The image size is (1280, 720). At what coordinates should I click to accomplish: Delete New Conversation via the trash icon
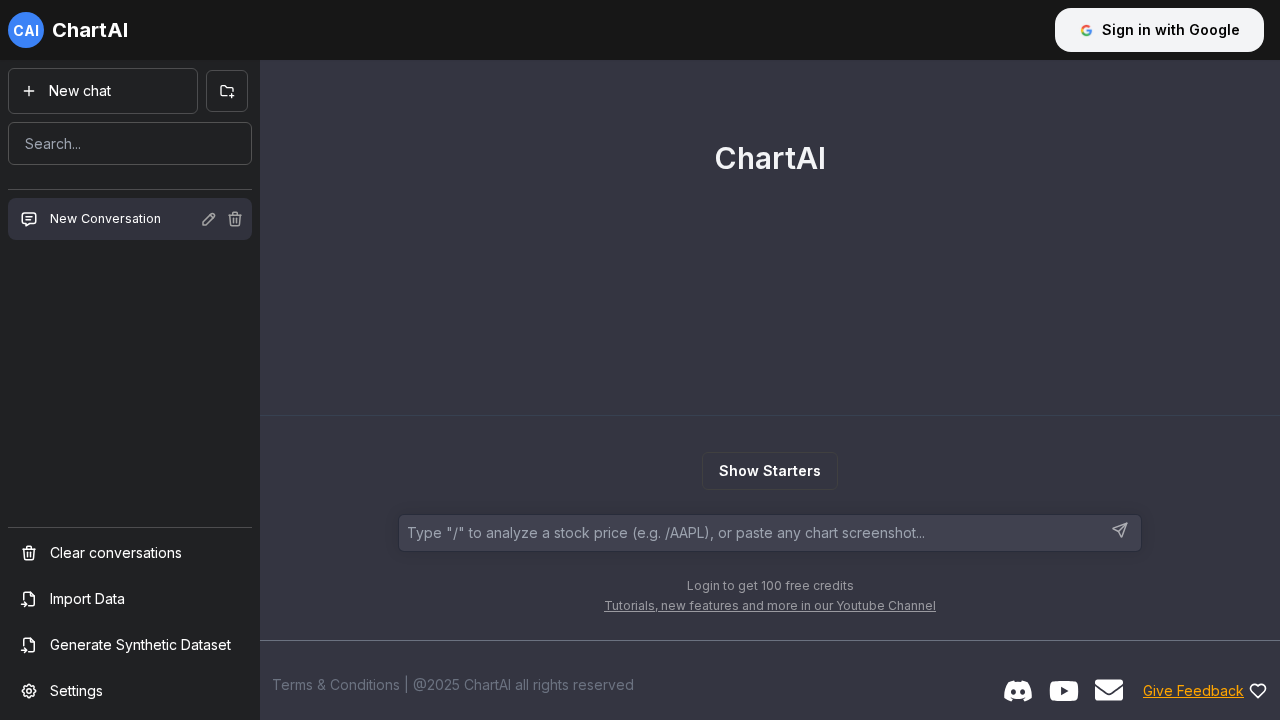click(x=234, y=219)
